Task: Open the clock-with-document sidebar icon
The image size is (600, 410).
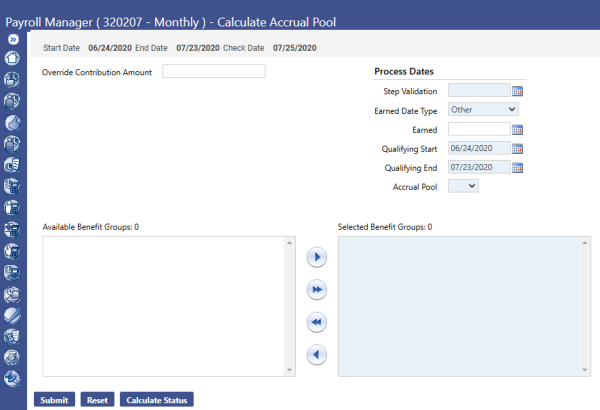Action: coord(12,165)
